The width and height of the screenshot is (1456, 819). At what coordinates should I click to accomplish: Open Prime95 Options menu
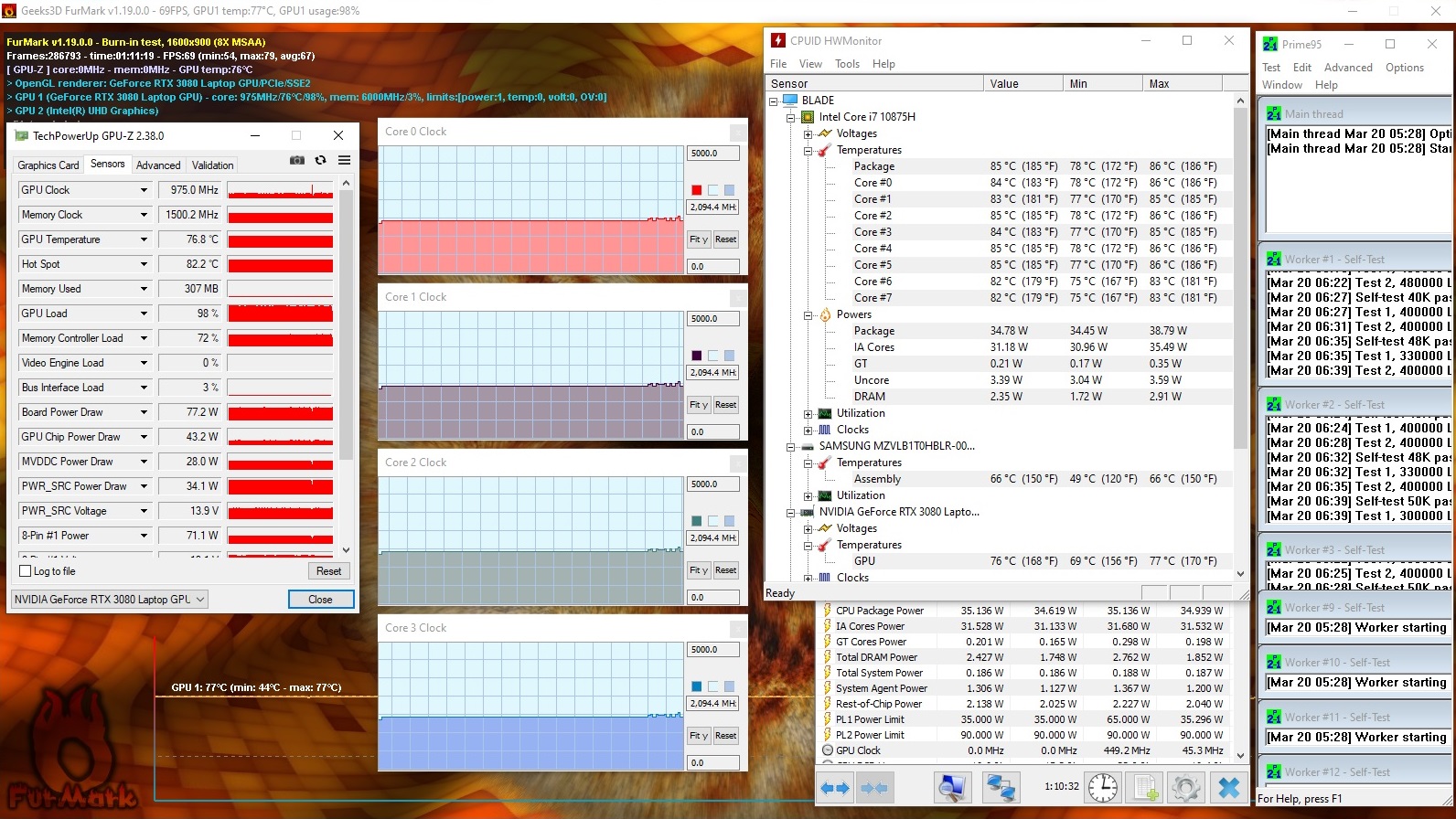click(x=1404, y=68)
